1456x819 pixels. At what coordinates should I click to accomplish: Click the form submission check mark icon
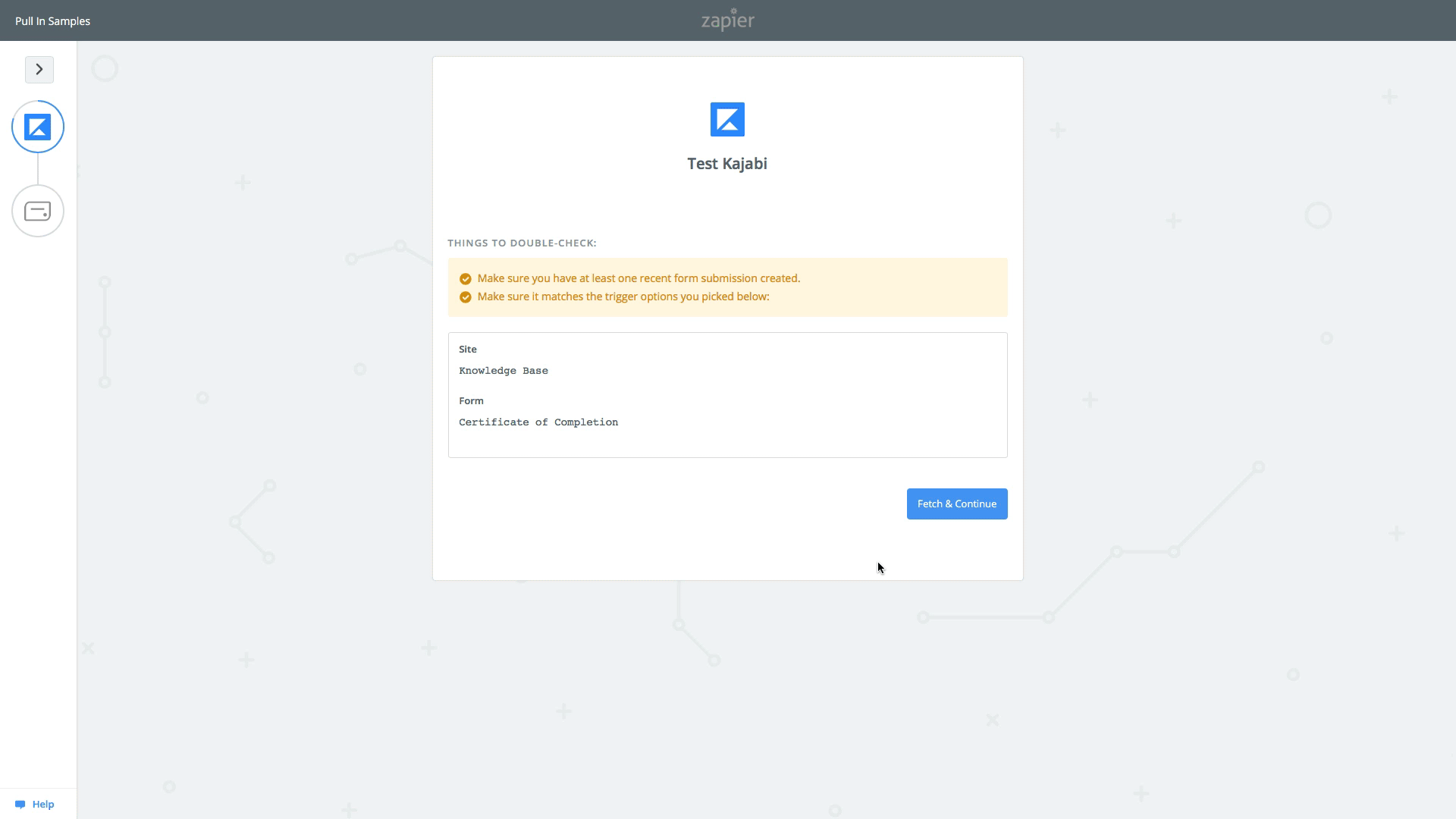point(466,279)
